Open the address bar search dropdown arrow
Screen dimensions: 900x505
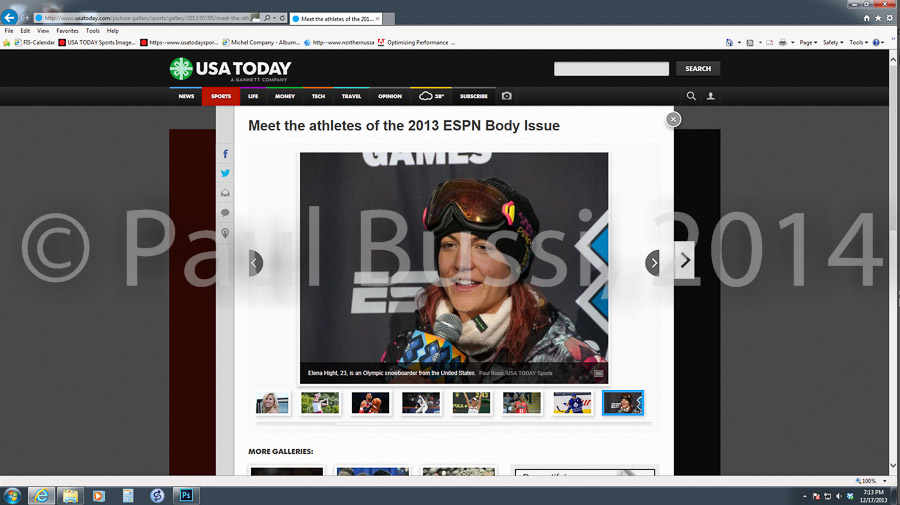click(x=274, y=18)
